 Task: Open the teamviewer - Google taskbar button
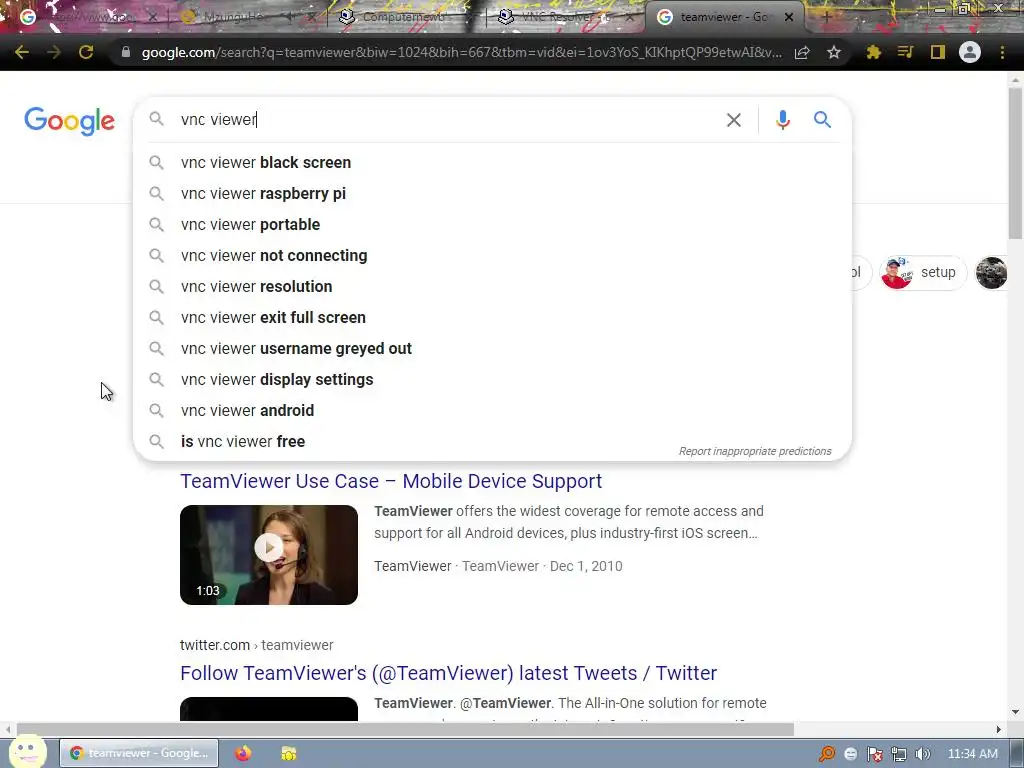[139, 753]
